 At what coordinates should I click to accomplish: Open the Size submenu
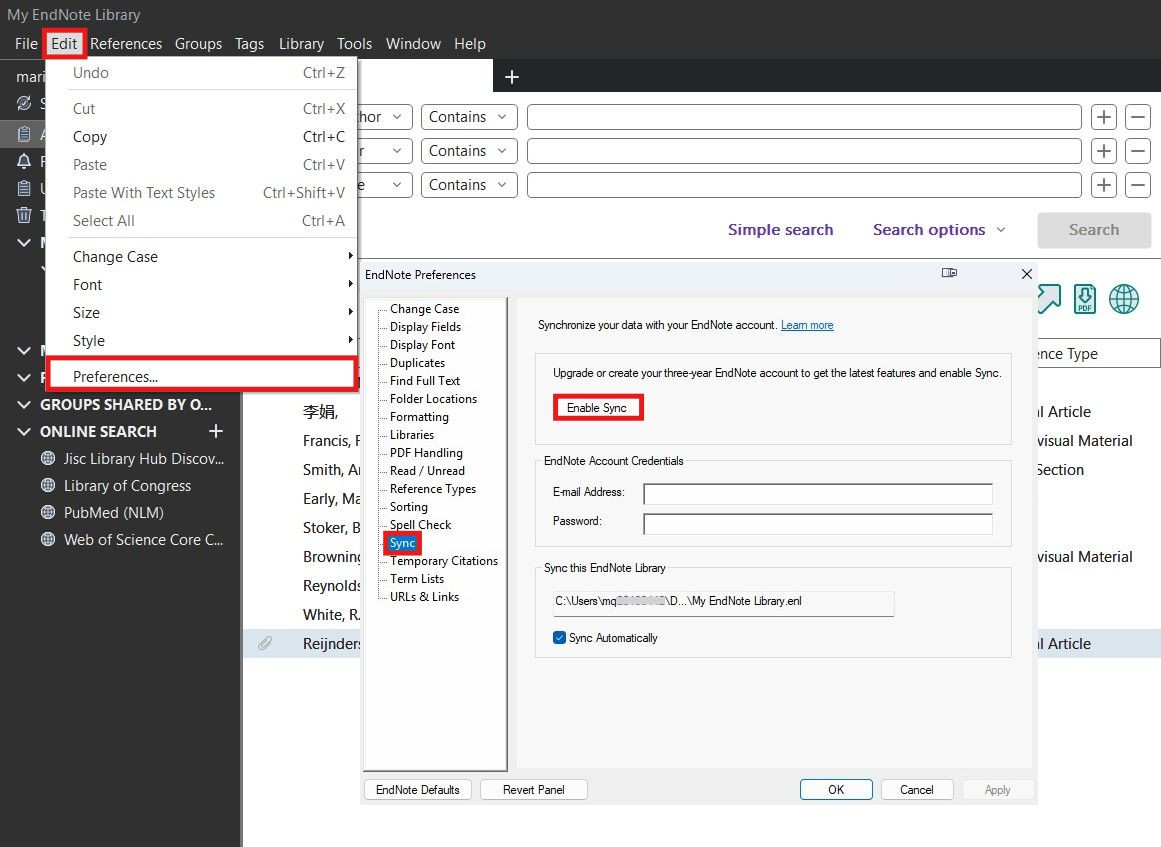coord(202,313)
